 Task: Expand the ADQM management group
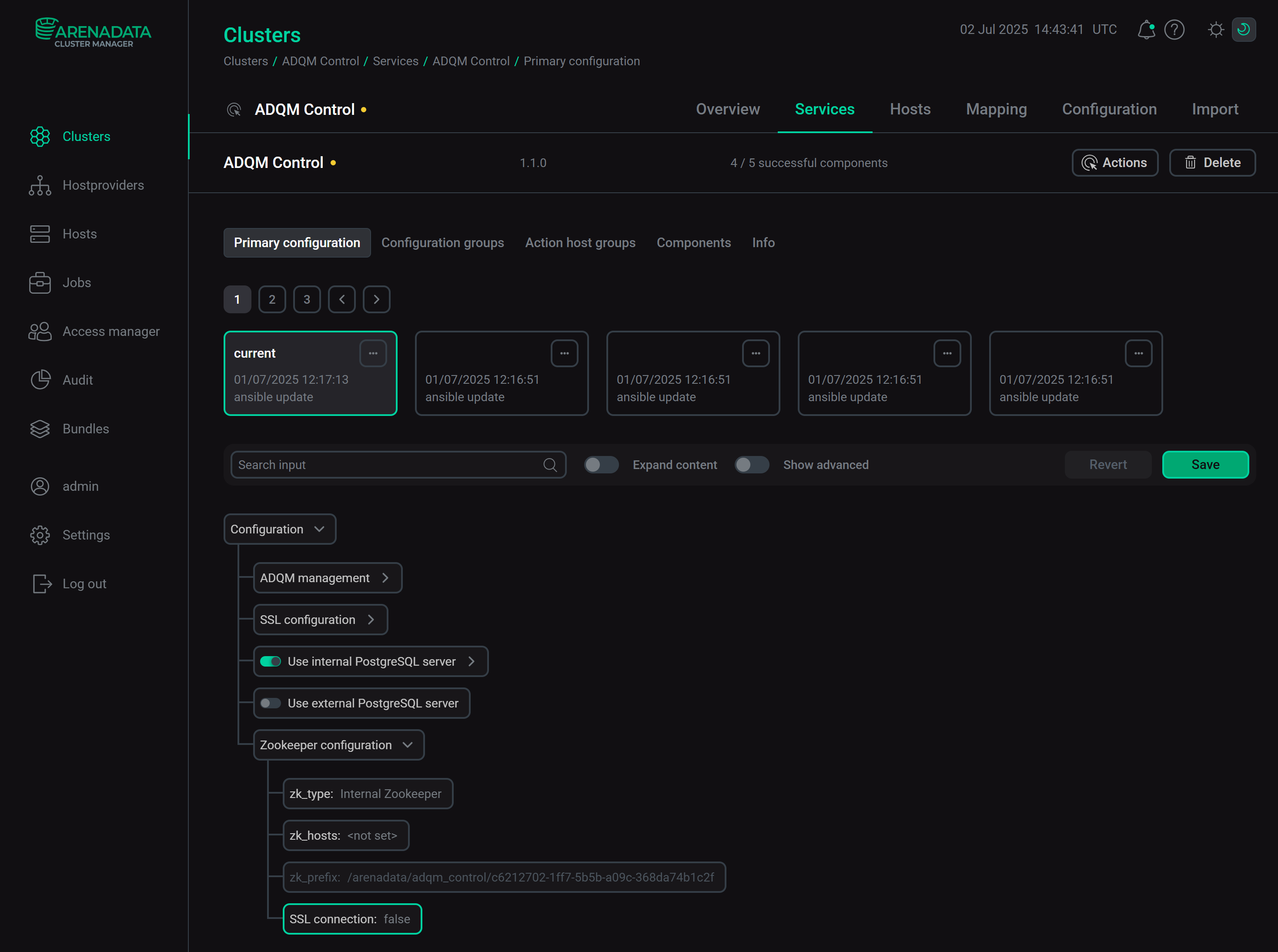(386, 577)
